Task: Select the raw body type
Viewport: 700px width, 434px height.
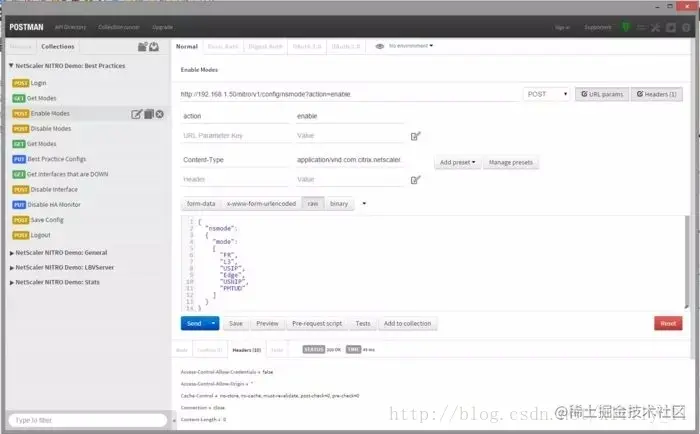Action: 313,204
